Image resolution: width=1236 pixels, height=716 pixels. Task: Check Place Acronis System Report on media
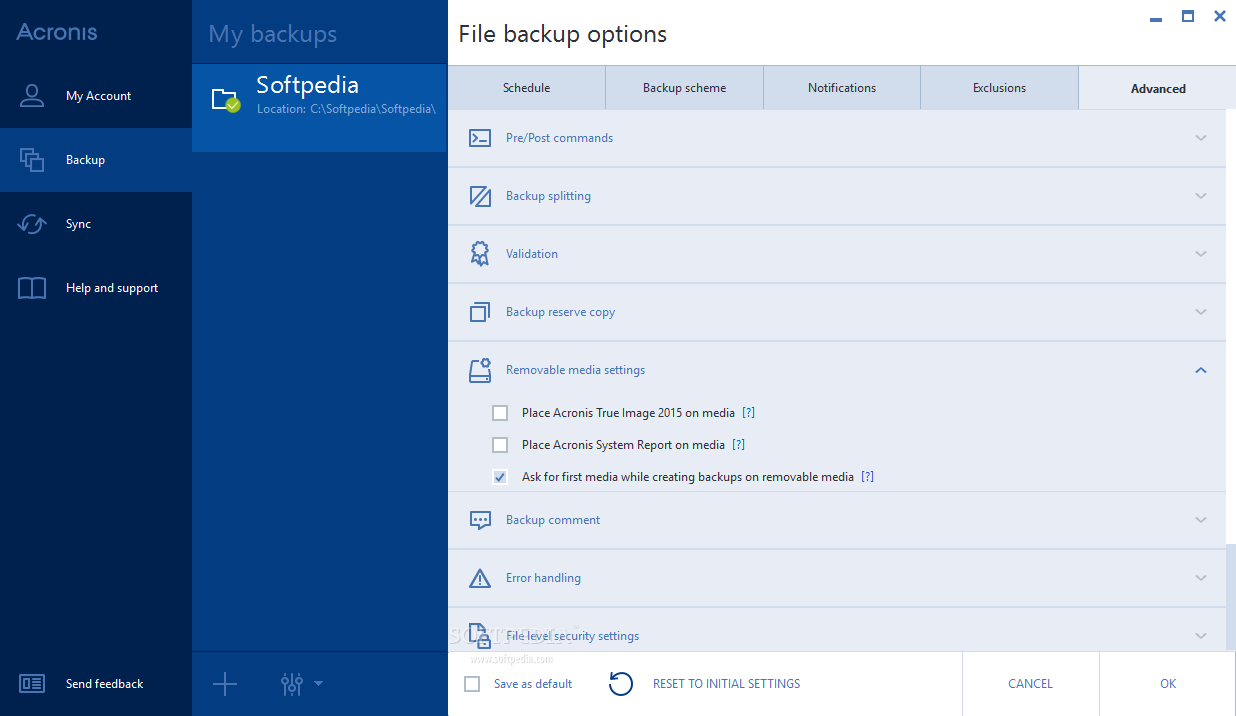[500, 445]
